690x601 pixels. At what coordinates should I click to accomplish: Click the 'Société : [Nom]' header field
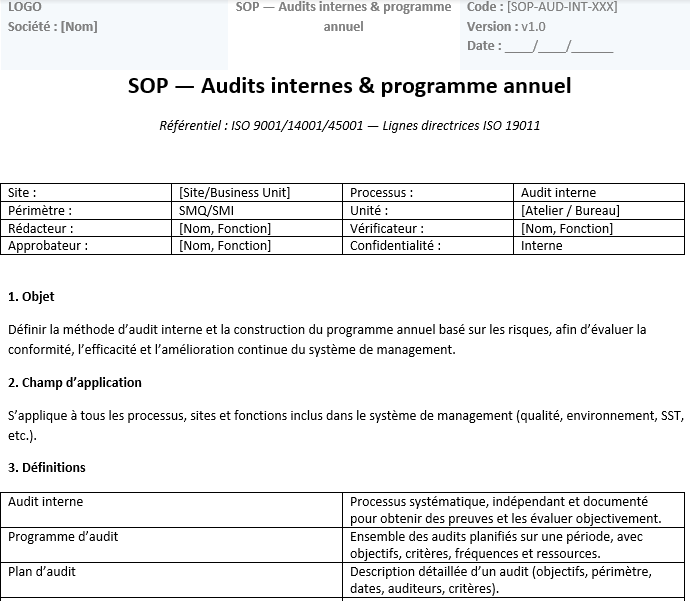(x=53, y=26)
